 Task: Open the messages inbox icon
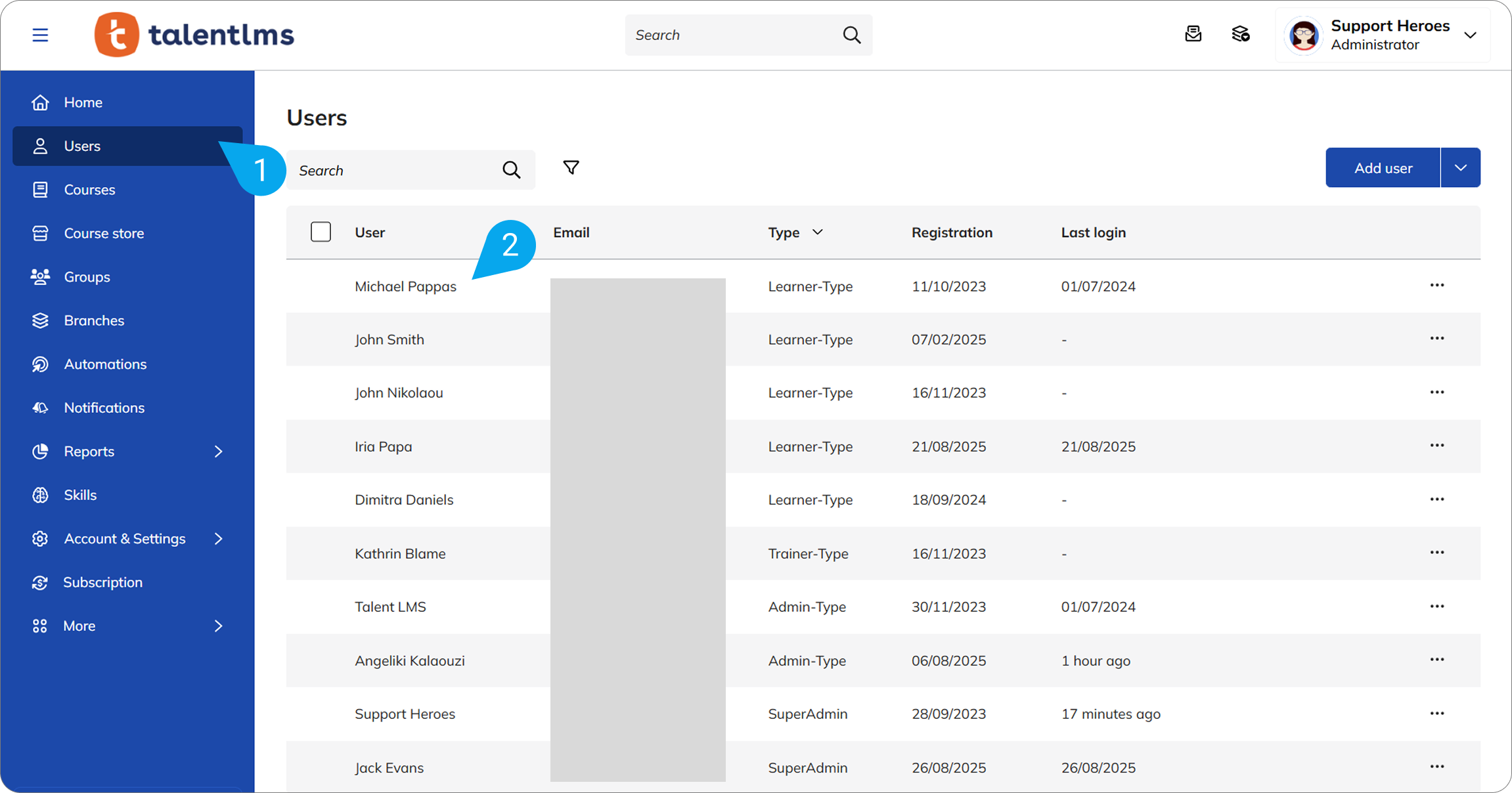(x=1193, y=34)
